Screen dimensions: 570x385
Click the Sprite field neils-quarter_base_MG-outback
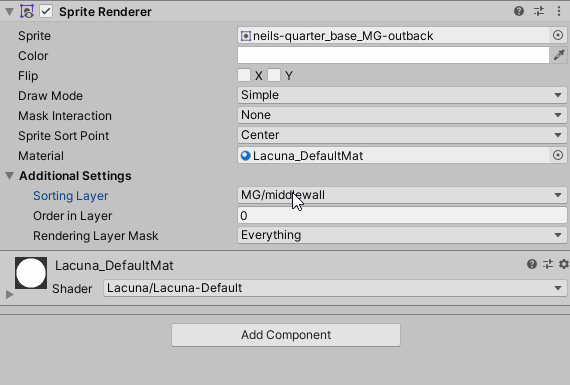coord(393,36)
